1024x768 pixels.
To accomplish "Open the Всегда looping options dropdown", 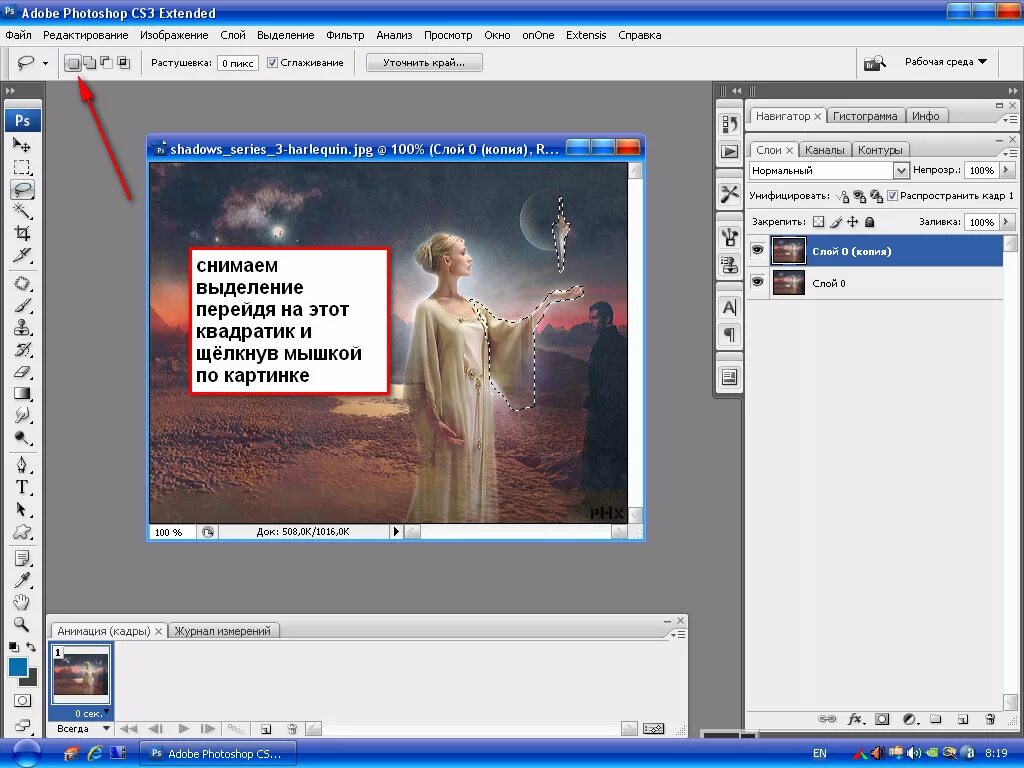I will point(106,728).
